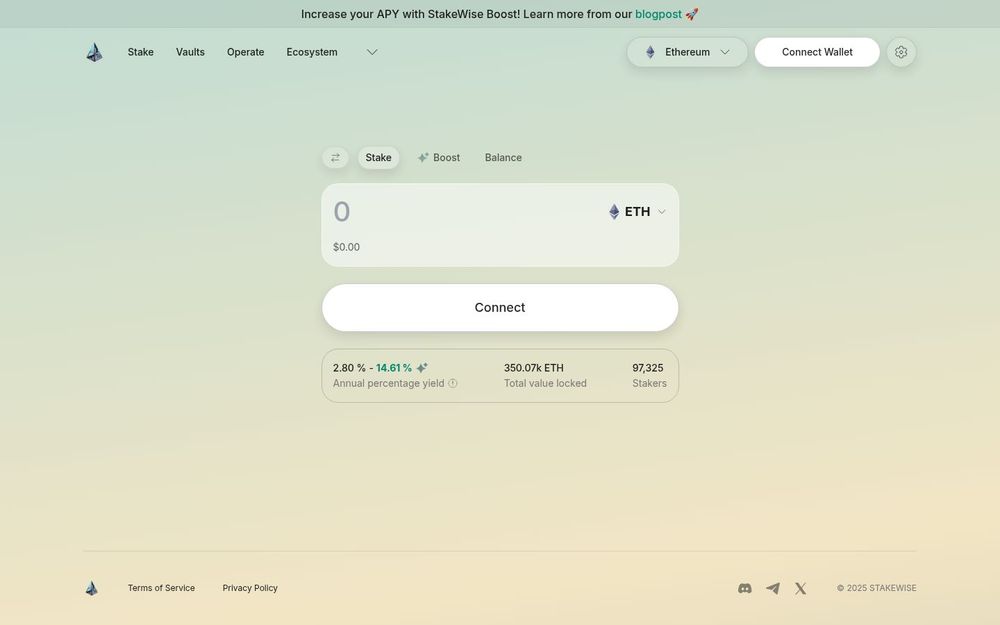
Task: Go to Stake in top navigation
Action: [x=140, y=52]
